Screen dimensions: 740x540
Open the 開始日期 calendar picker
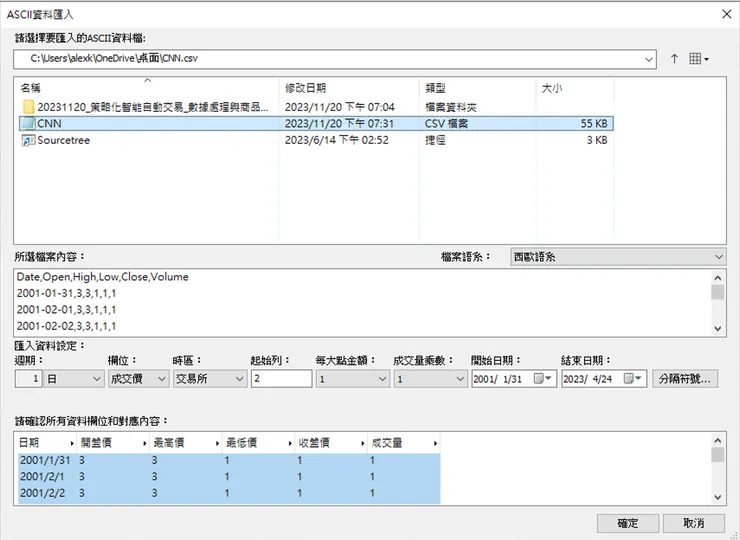point(542,379)
